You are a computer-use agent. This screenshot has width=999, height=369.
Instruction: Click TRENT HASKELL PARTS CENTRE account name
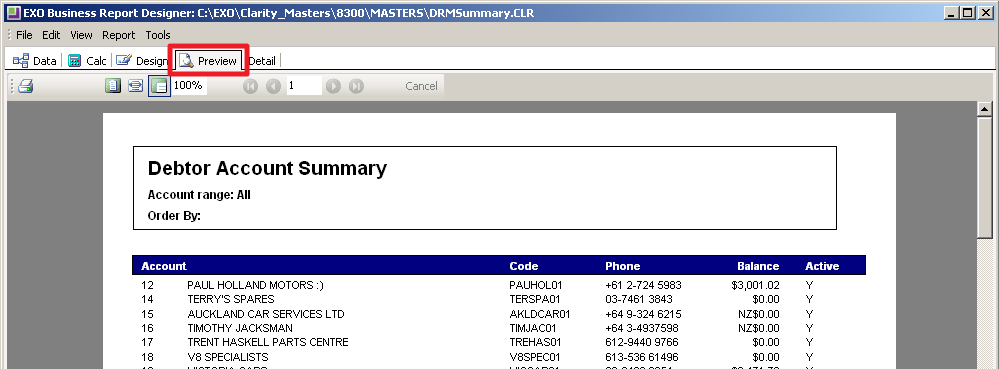click(x=268, y=342)
